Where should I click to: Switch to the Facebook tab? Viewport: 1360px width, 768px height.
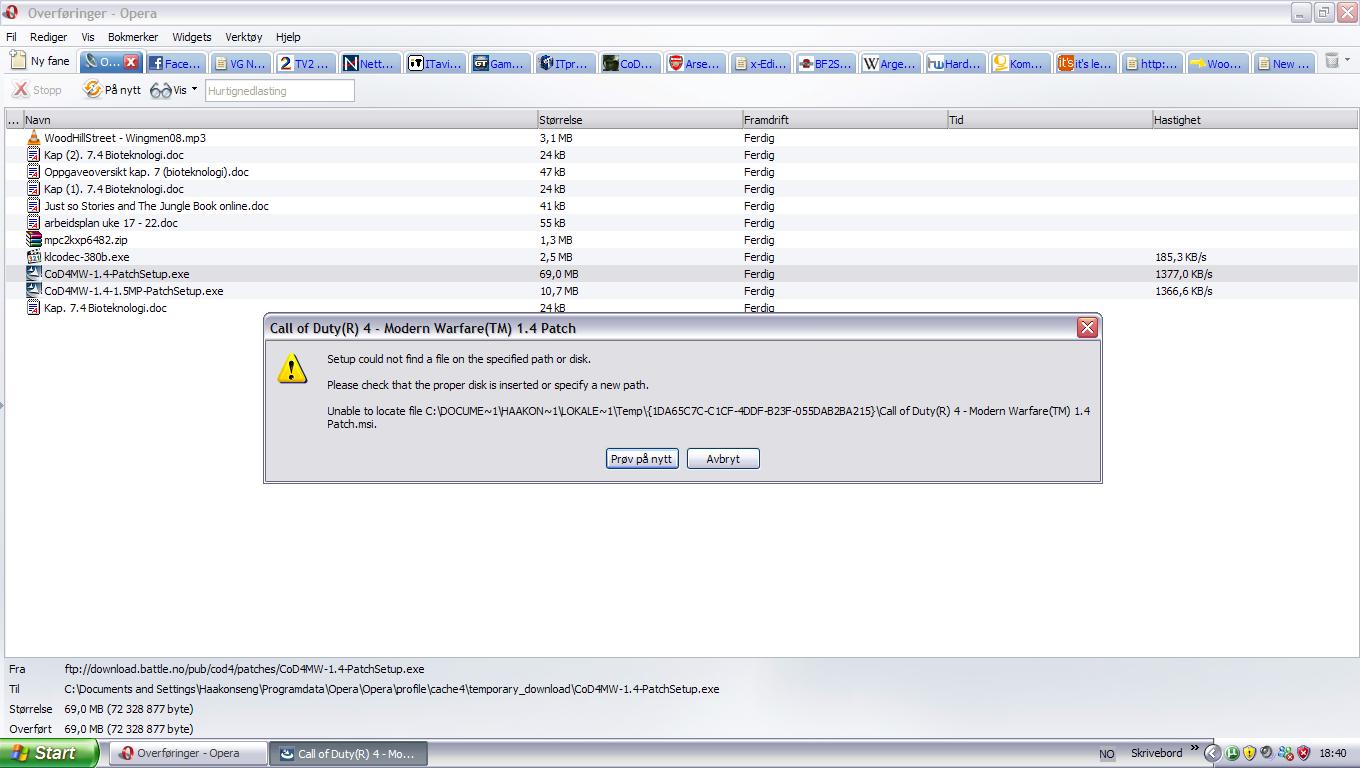(176, 63)
